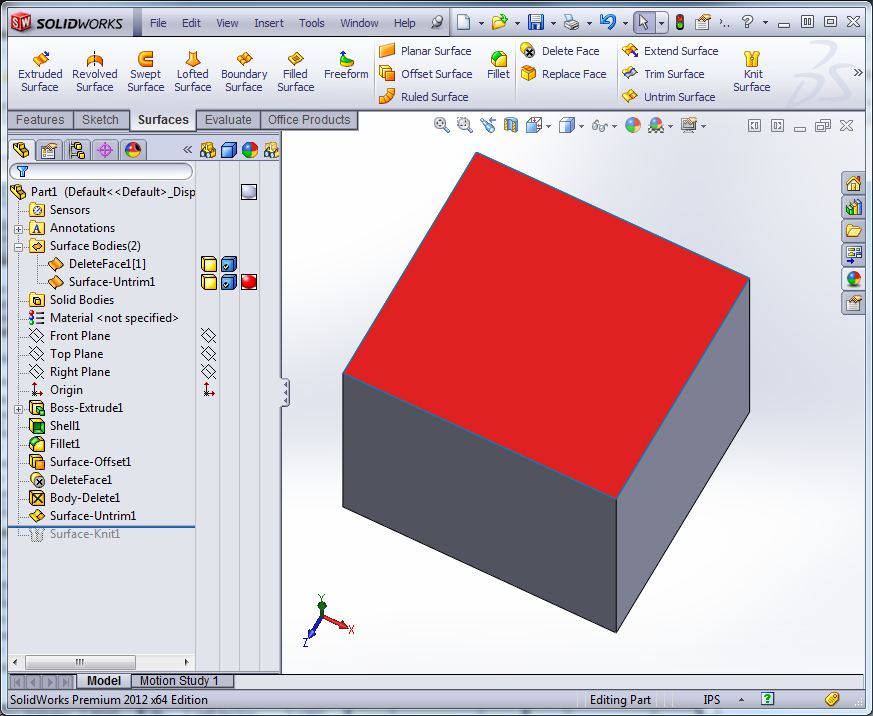Activate the Knit Surface command
The image size is (873, 716).
tap(752, 71)
